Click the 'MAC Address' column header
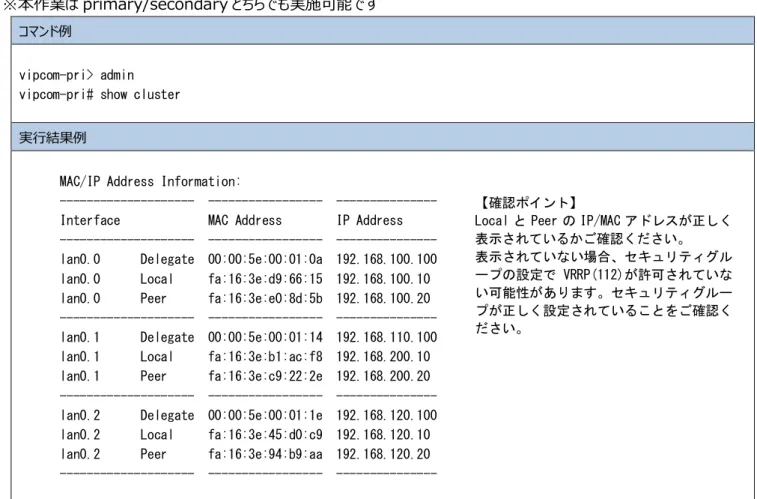757x499 pixels. point(245,221)
